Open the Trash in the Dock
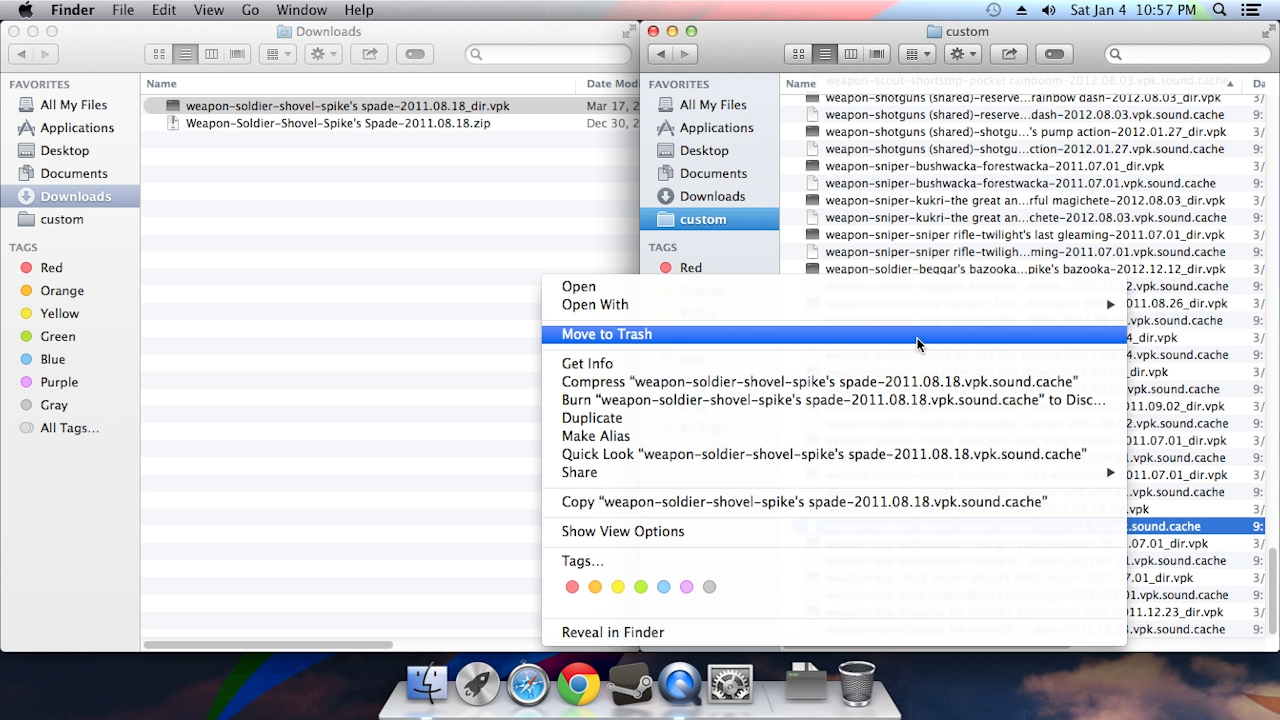The width and height of the screenshot is (1280, 720). point(857,684)
